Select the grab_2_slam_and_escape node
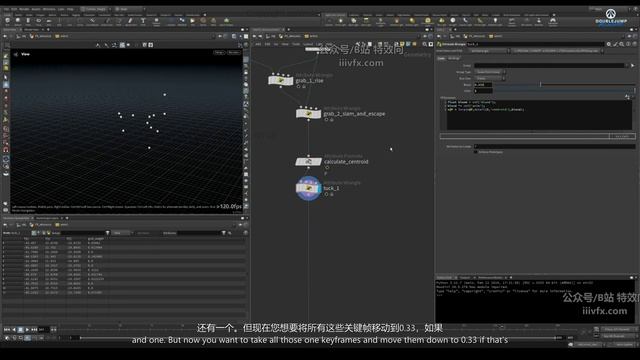Screen dimensions: 640x360 (x=308, y=113)
